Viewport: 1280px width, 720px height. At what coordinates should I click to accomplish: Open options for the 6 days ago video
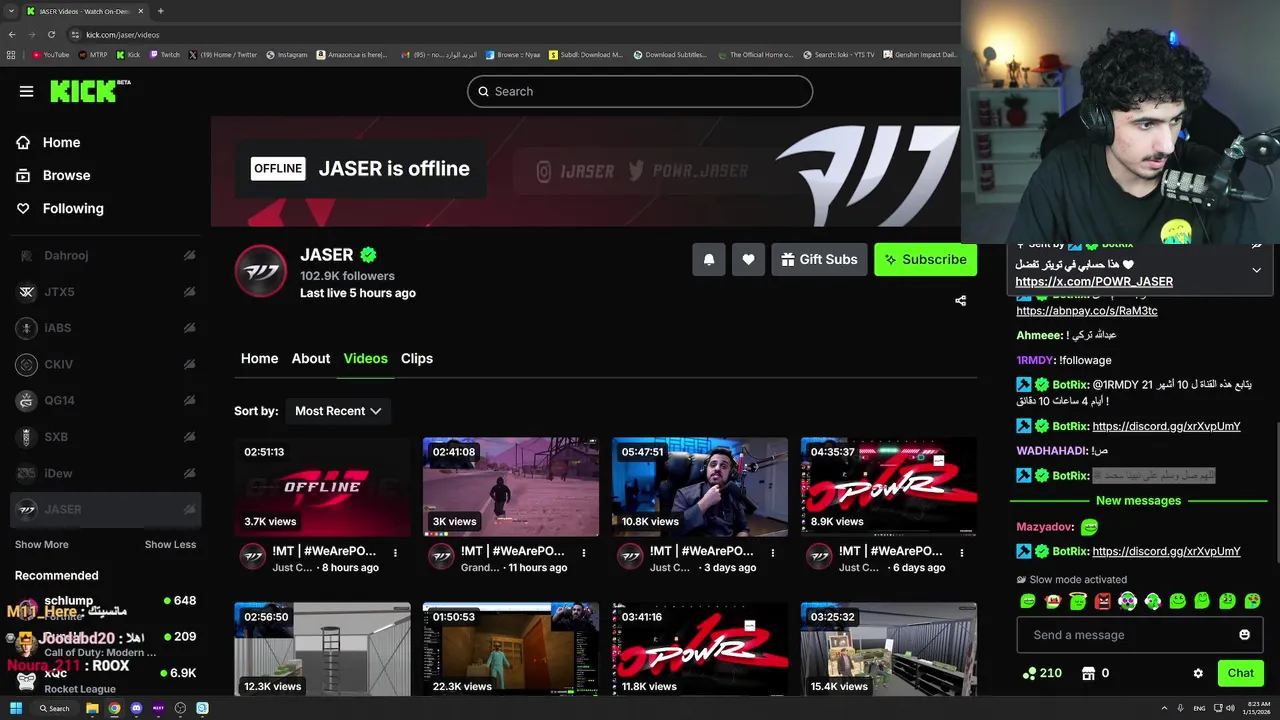coord(962,552)
